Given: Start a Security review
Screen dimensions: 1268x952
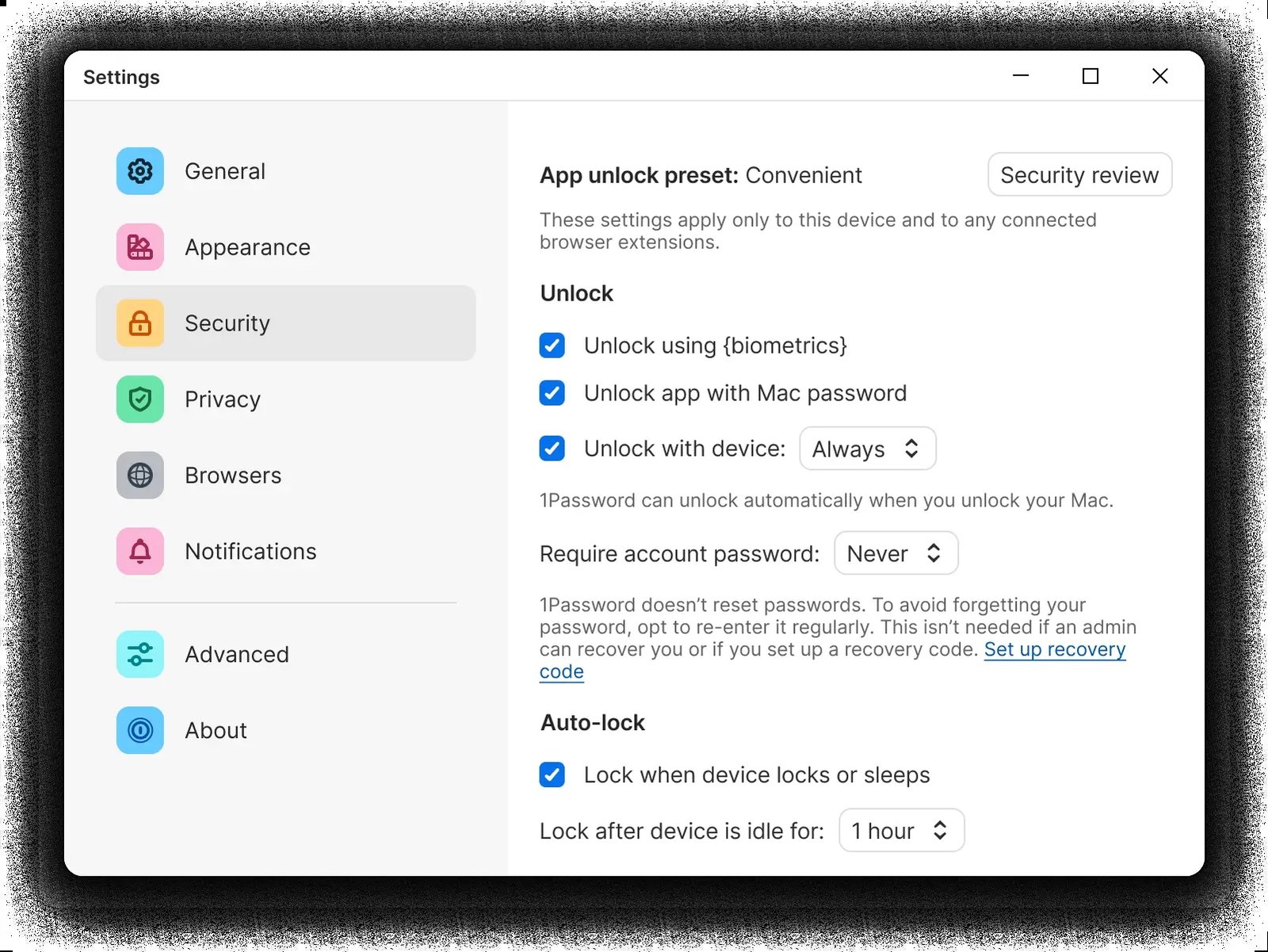Looking at the screenshot, I should point(1079,174).
